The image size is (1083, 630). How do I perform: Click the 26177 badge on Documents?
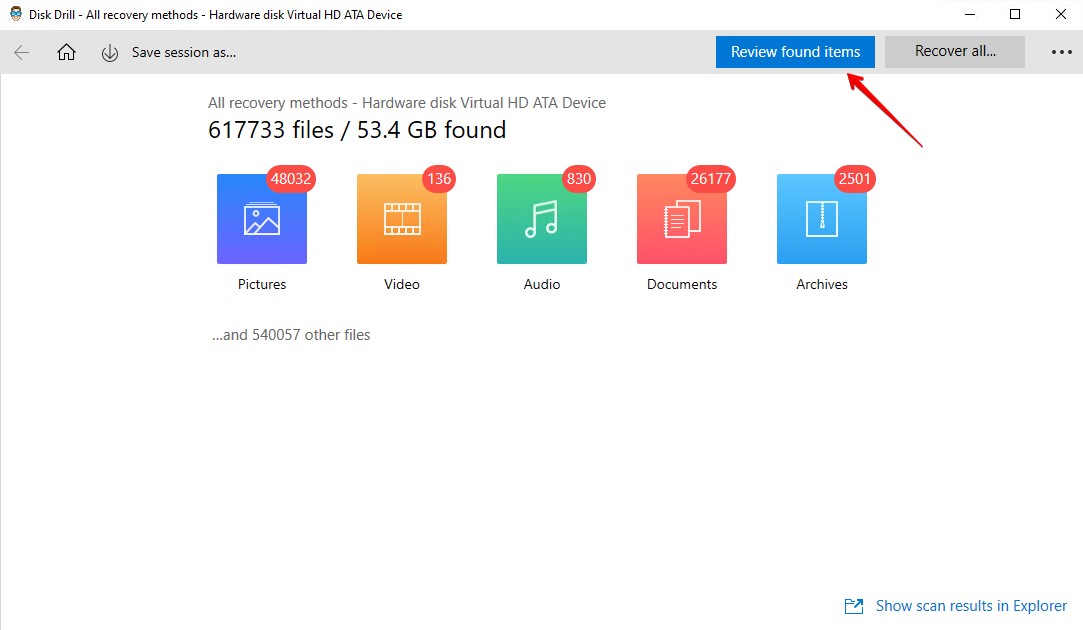point(711,179)
